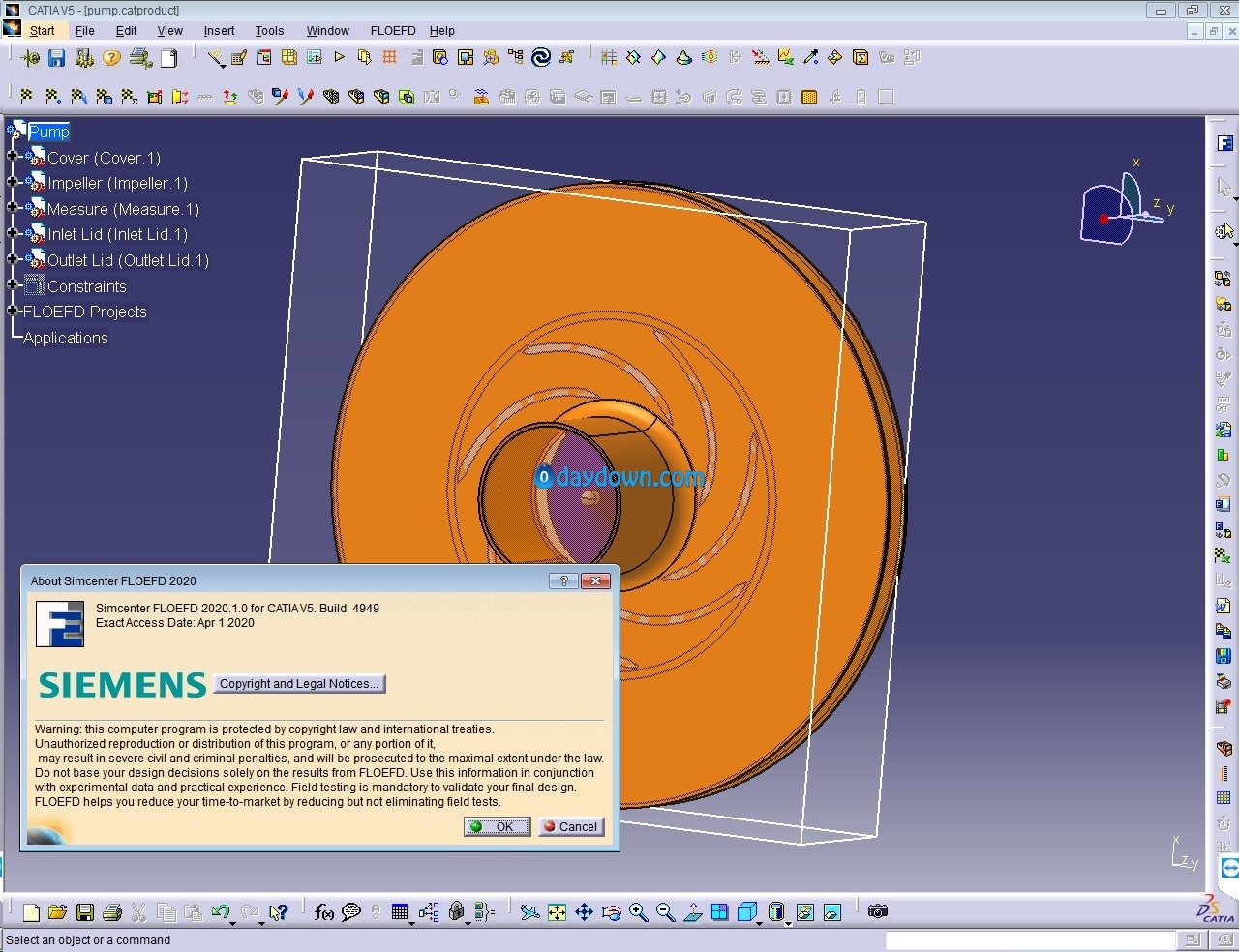This screenshot has width=1239, height=952.
Task: Open the File menu
Action: (85, 31)
